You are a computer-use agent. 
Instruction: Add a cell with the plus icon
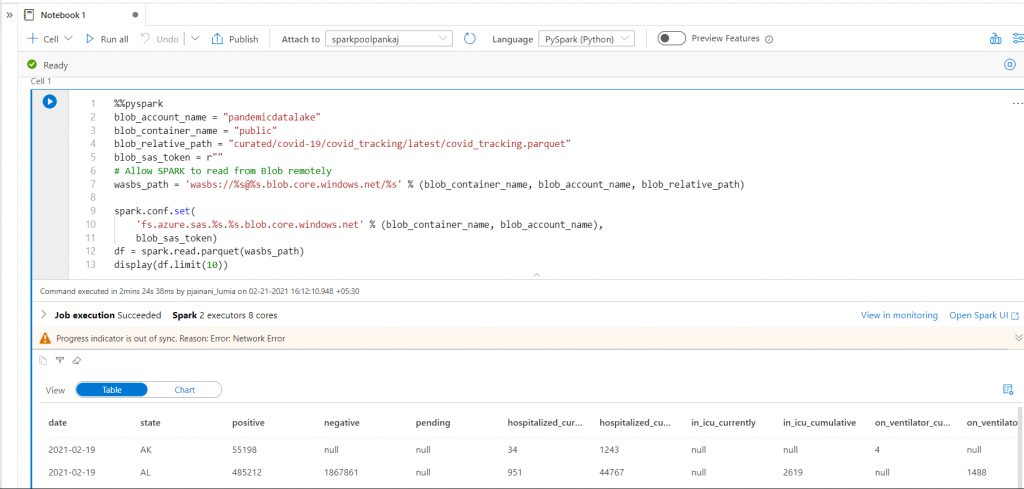tap(32, 39)
